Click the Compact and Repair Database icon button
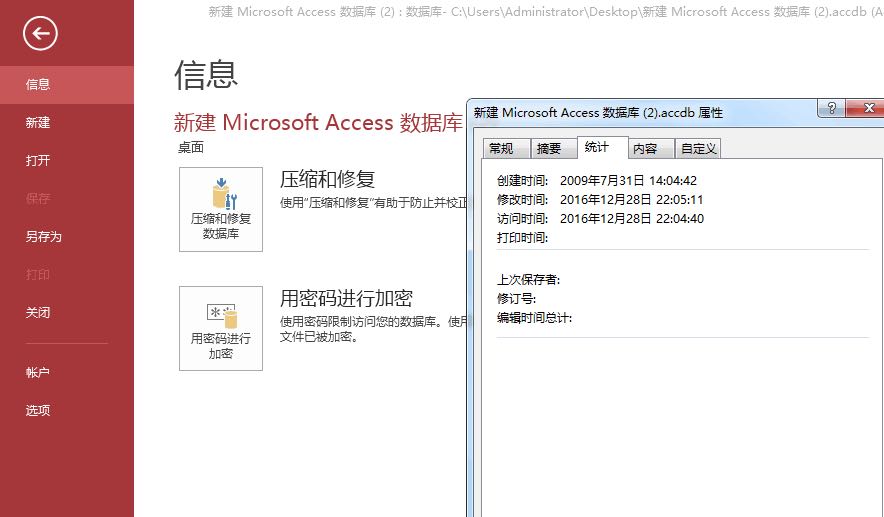Viewport: 884px width, 517px height. [221, 209]
